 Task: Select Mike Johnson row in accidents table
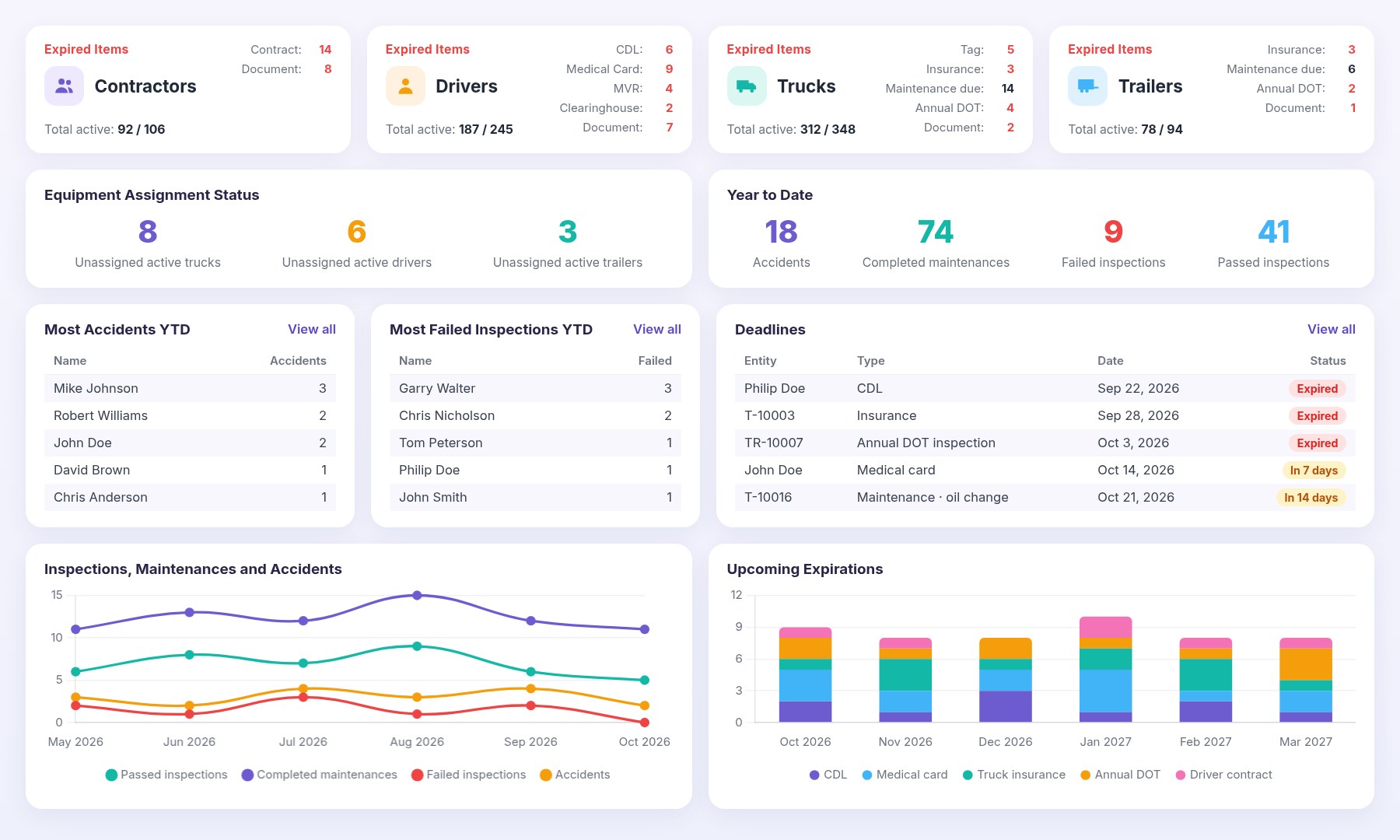[x=190, y=388]
